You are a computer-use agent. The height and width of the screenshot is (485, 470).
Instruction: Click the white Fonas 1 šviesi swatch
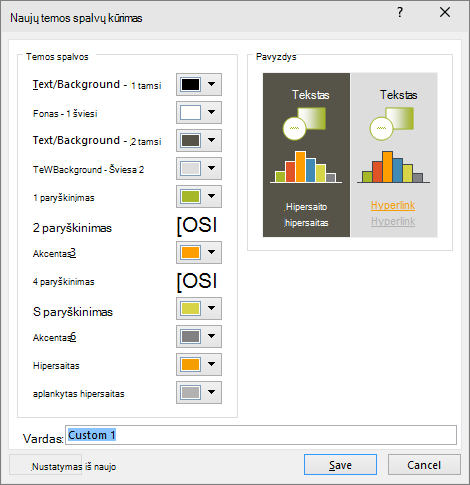[190, 113]
